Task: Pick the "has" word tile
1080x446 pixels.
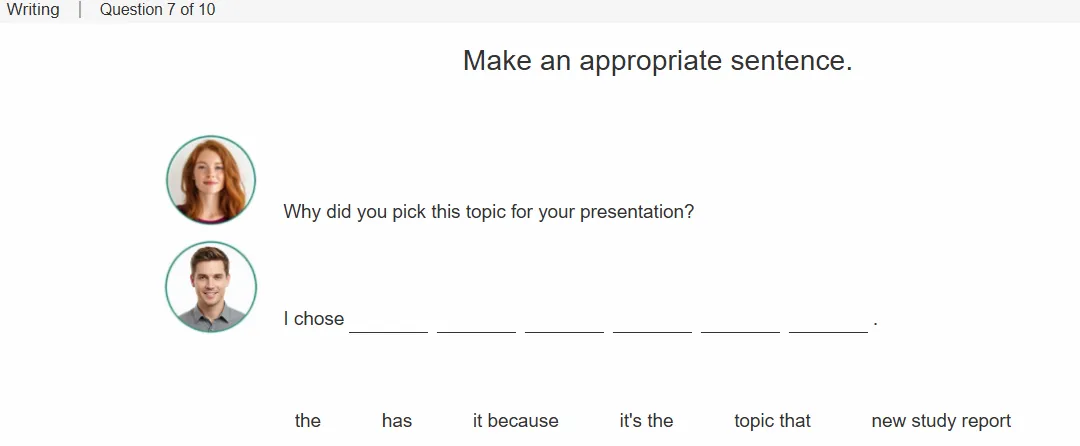Action: point(397,421)
